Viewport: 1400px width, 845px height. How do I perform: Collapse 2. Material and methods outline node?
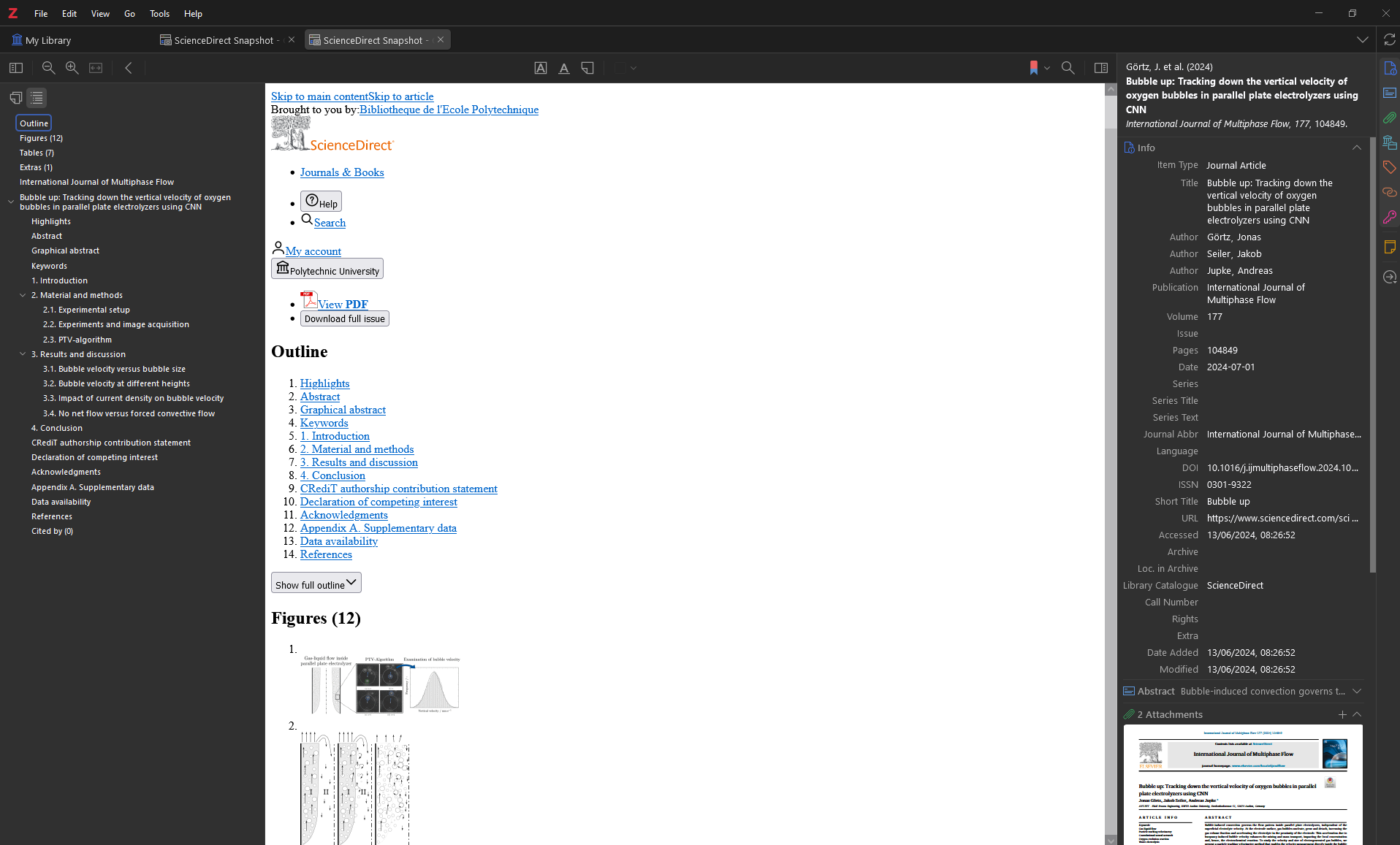click(x=23, y=295)
